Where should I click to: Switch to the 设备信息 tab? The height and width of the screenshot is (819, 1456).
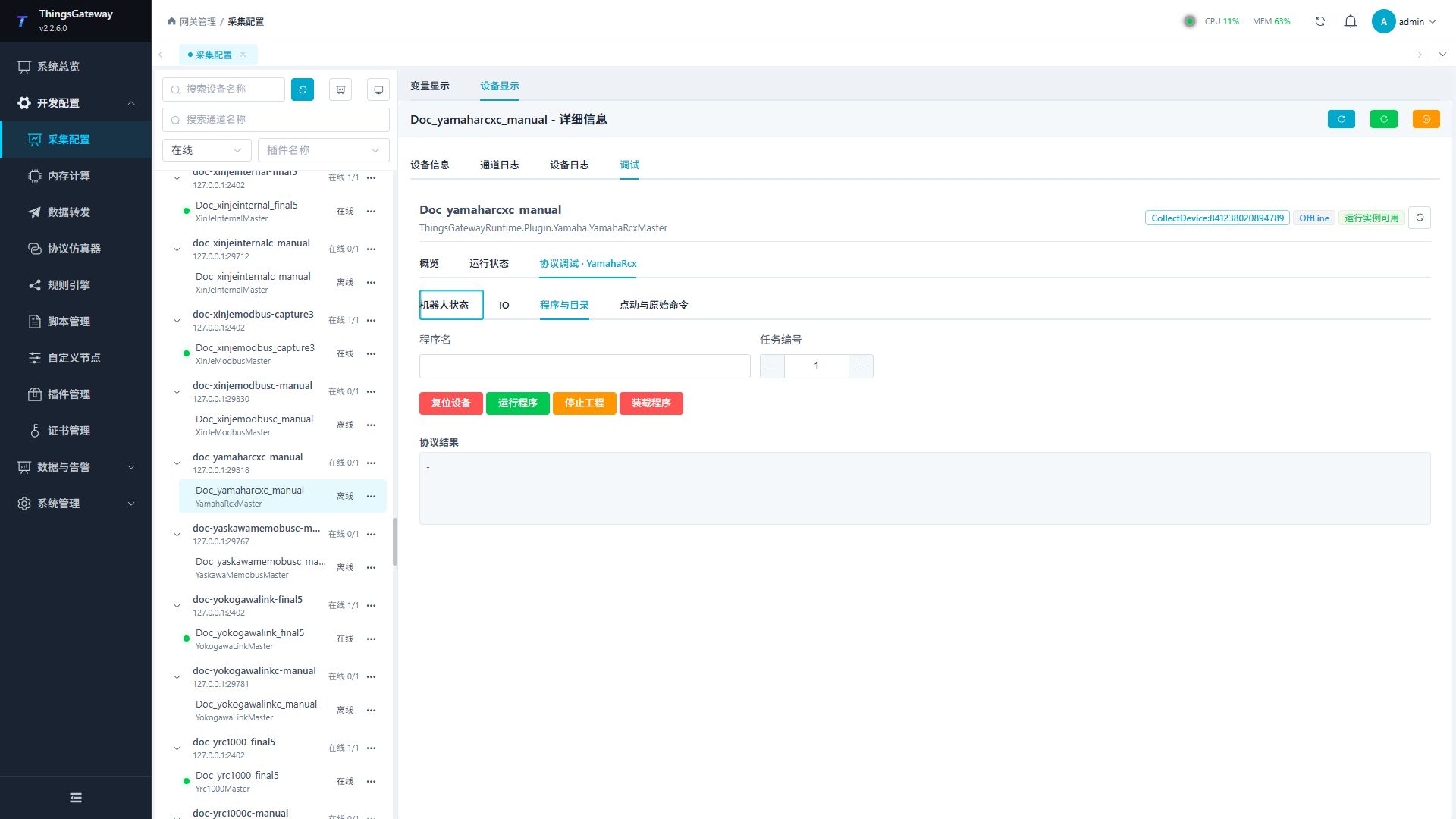tap(430, 165)
